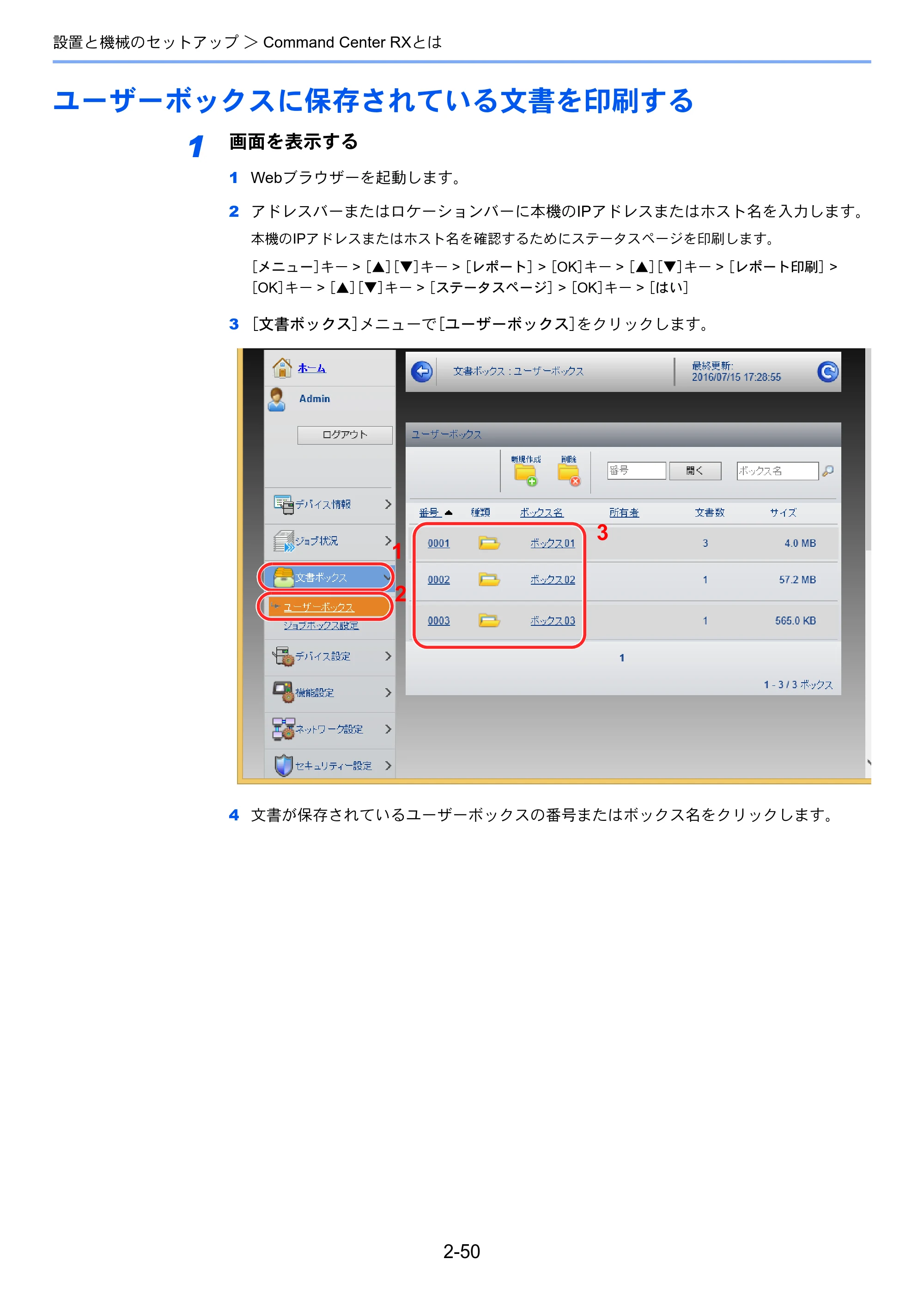The height and width of the screenshot is (1308, 924).
Task: Open the ボックス02 link
Action: tap(552, 580)
